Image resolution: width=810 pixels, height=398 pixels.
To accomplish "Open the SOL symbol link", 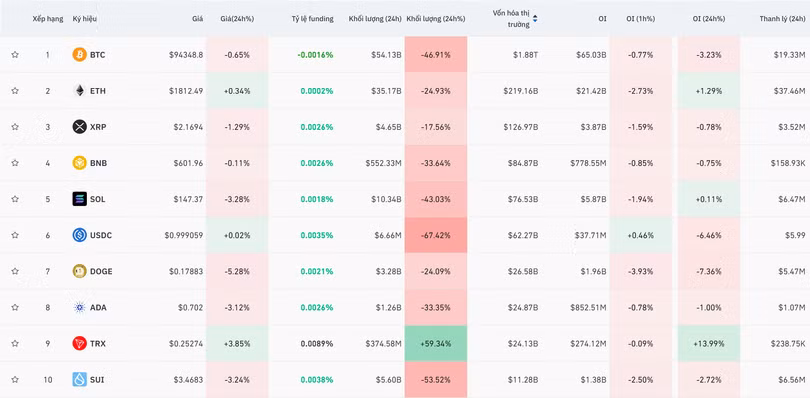I will tap(98, 199).
